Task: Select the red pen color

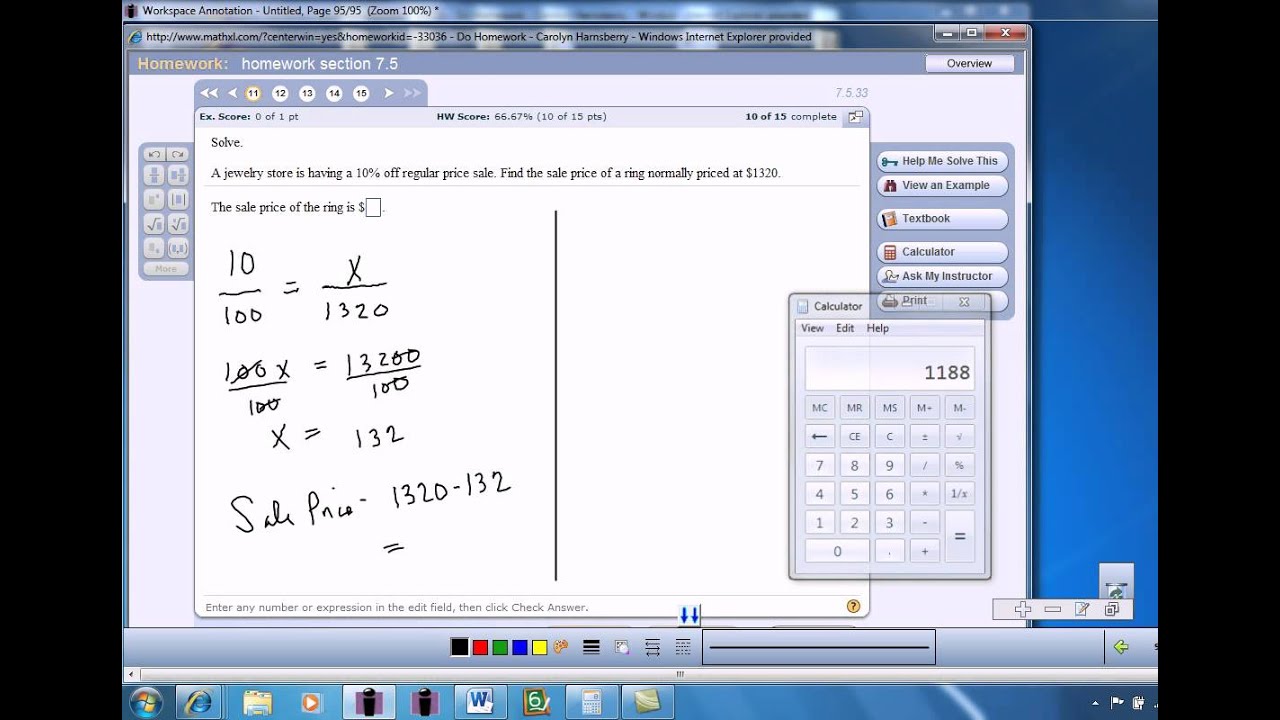Action: pyautogui.click(x=480, y=647)
